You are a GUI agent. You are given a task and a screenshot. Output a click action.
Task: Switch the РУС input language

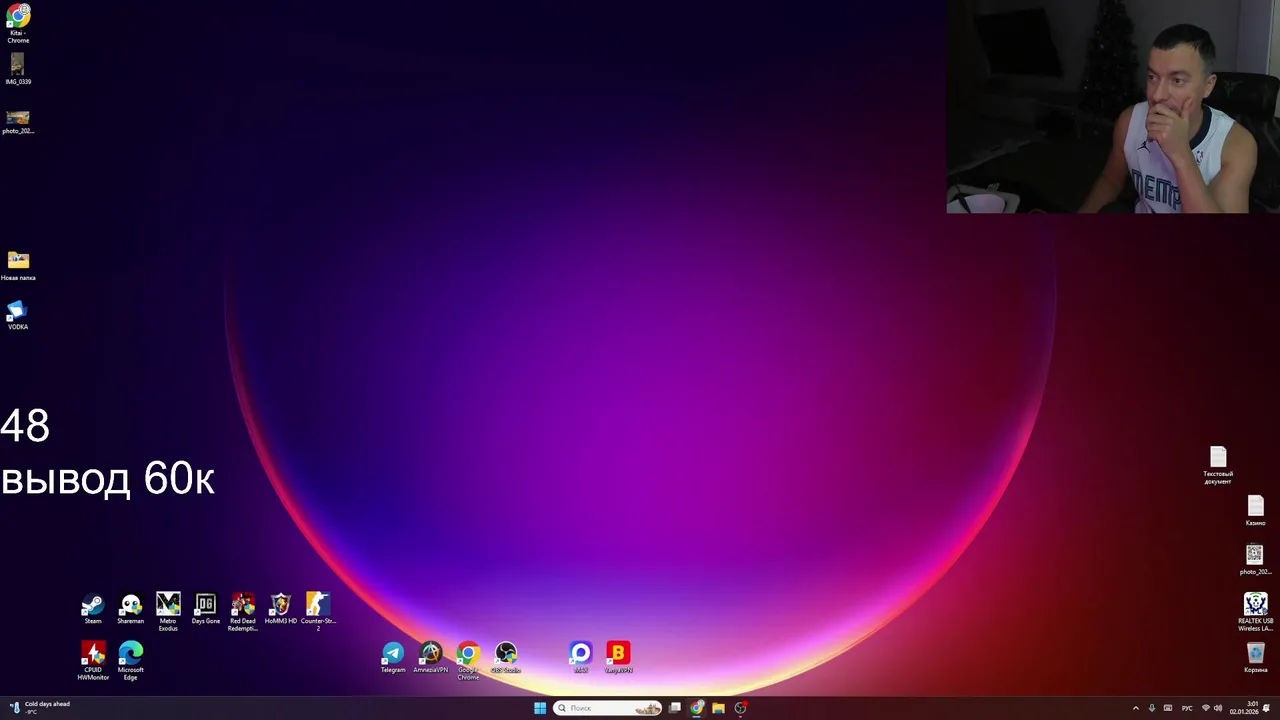pos(1187,708)
